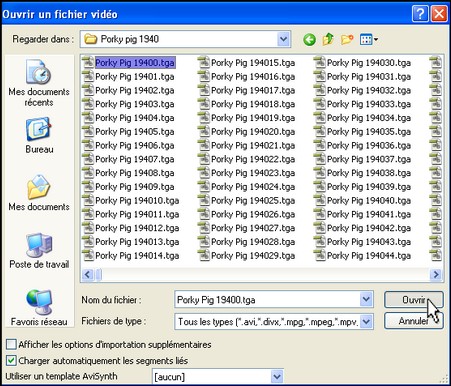Select file Porky Pig 194023.tga
The height and width of the screenshot is (386, 451).
tap(253, 173)
